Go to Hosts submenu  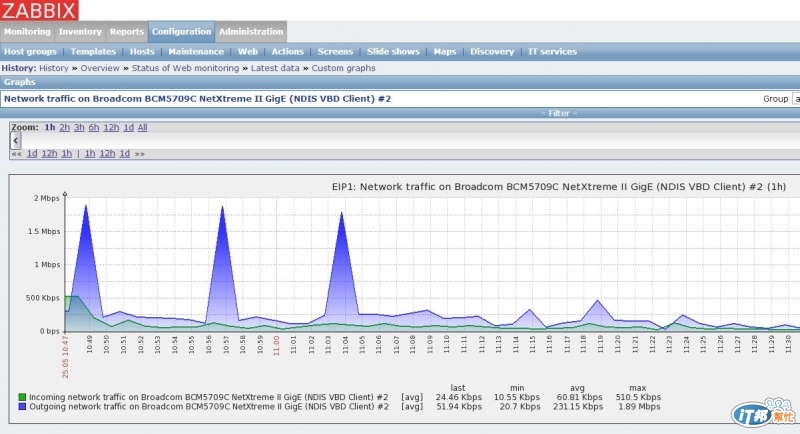142,52
